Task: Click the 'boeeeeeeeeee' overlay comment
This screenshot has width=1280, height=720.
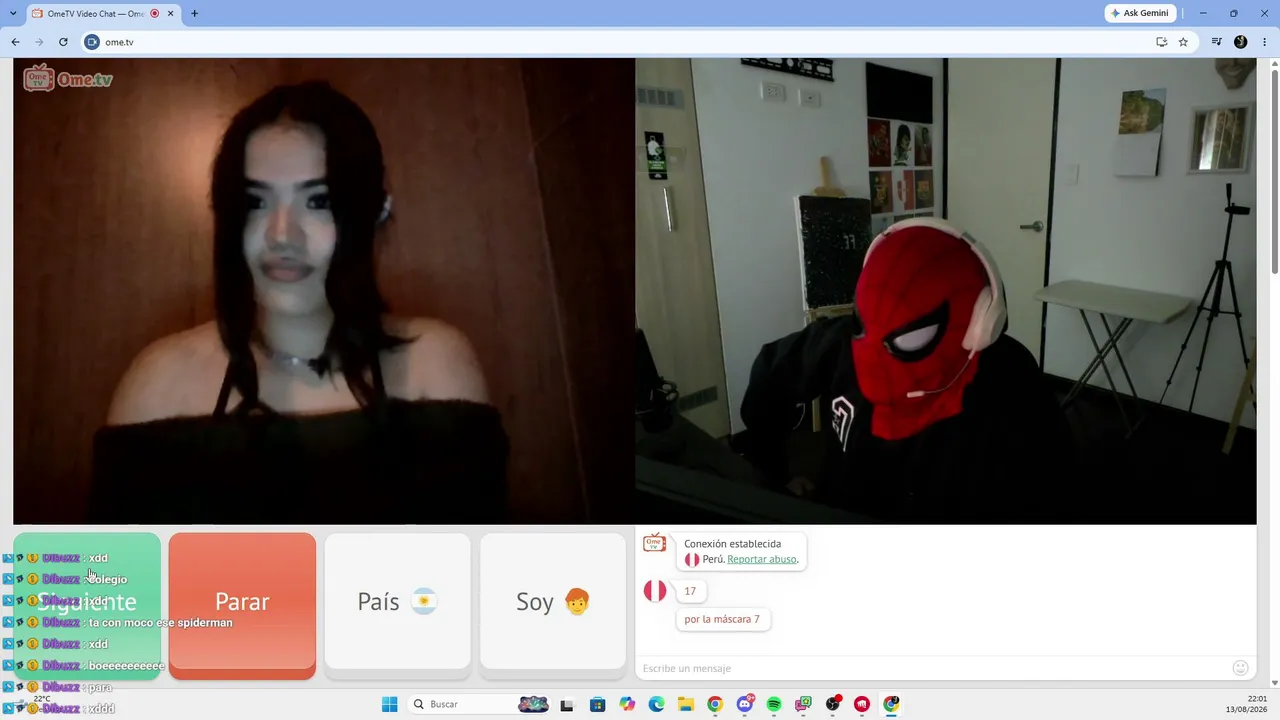Action: pyautogui.click(x=126, y=665)
